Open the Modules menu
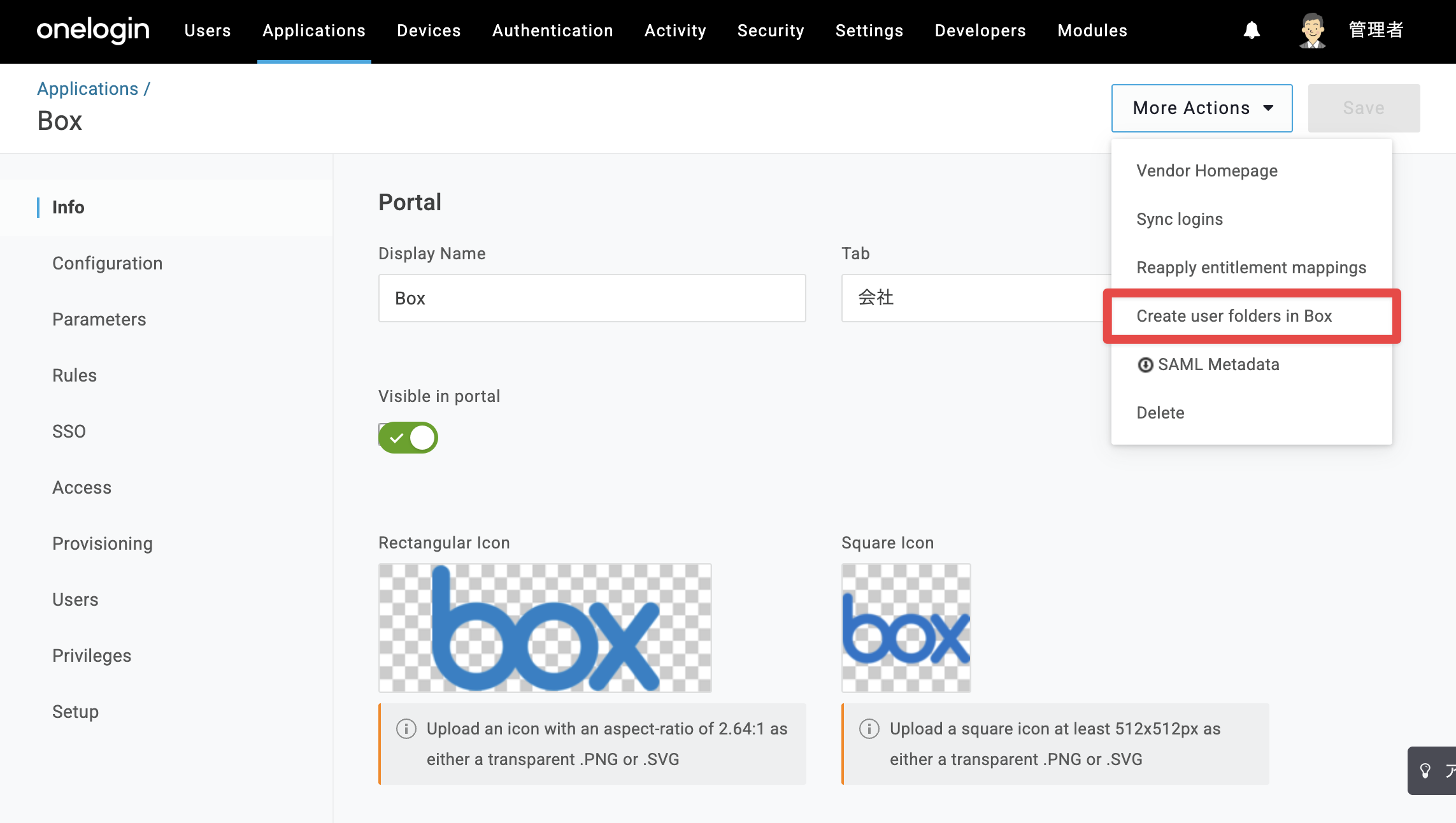Viewport: 1456px width, 823px height. tap(1092, 31)
